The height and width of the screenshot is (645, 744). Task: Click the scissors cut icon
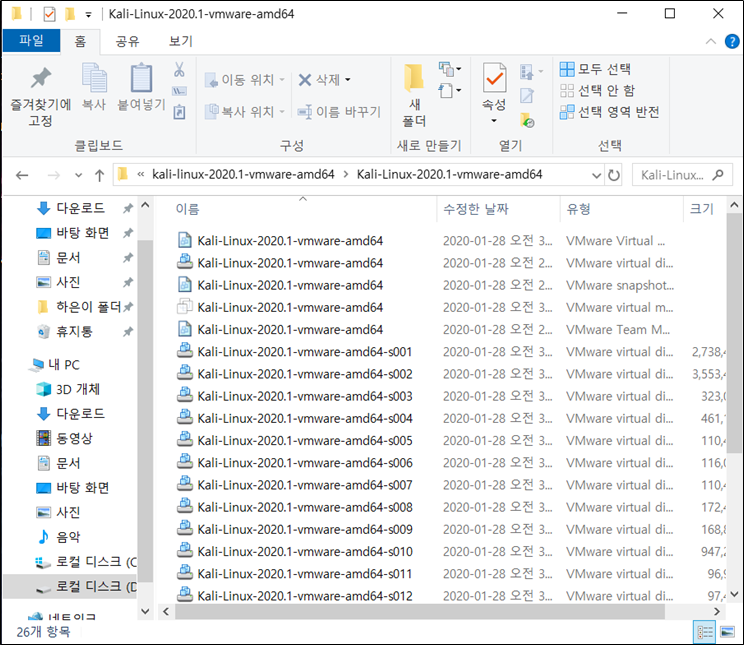pyautogui.click(x=179, y=69)
